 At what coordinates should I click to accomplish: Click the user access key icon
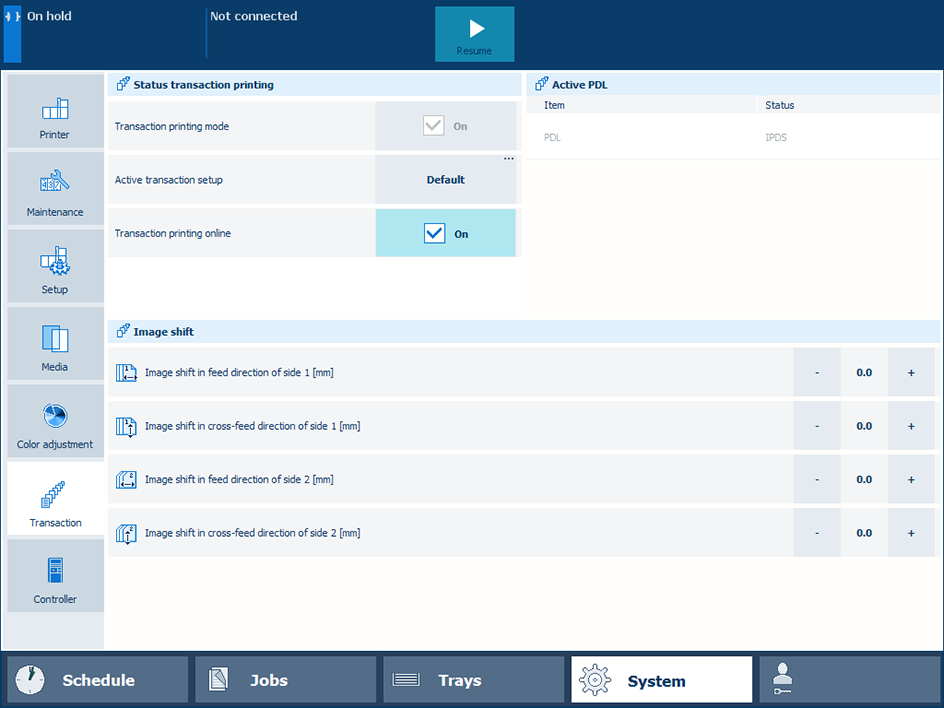[783, 680]
